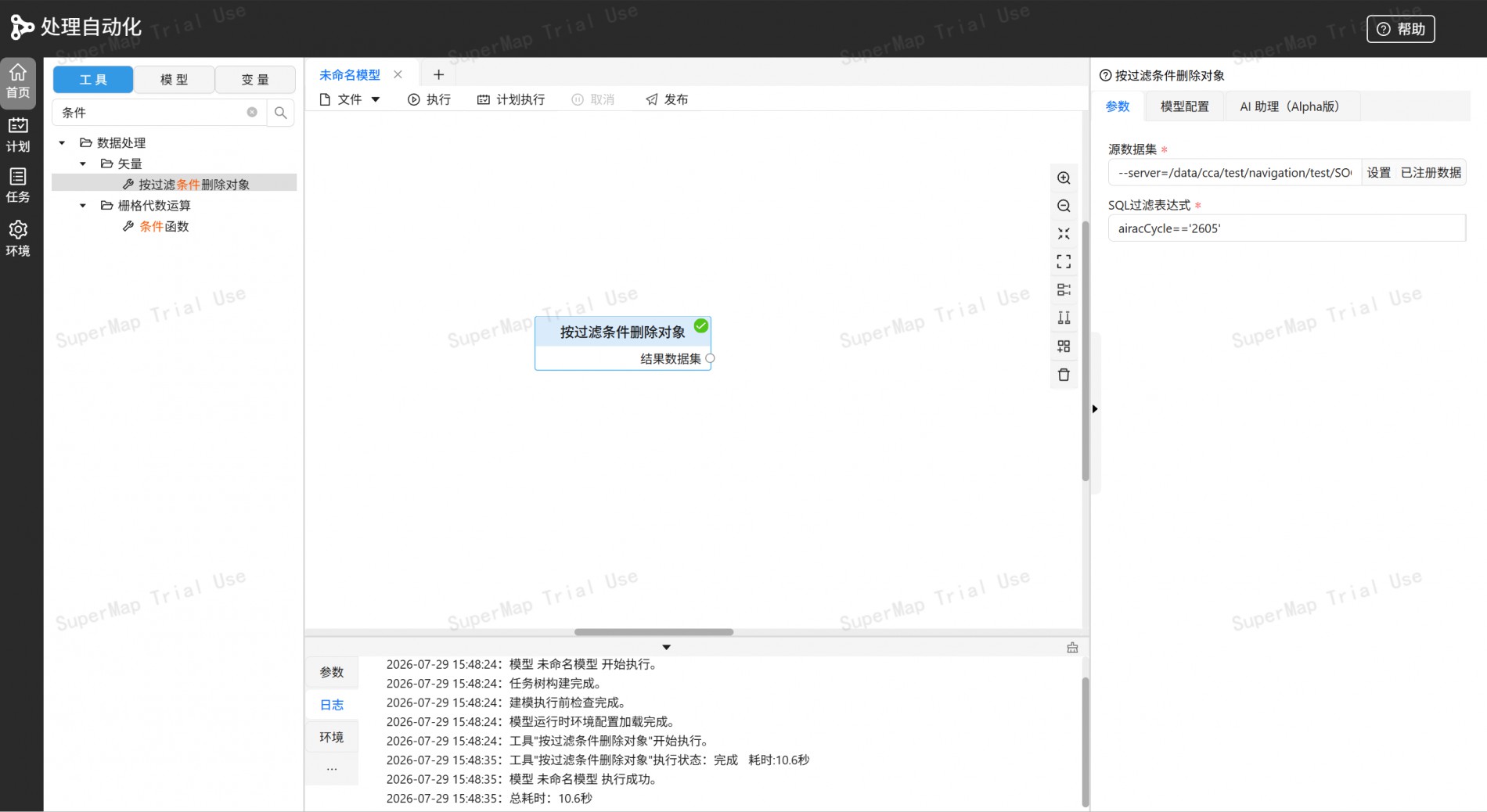Show the bottom panel 日志 tab
Viewport: 1487px width, 812px height.
(332, 705)
